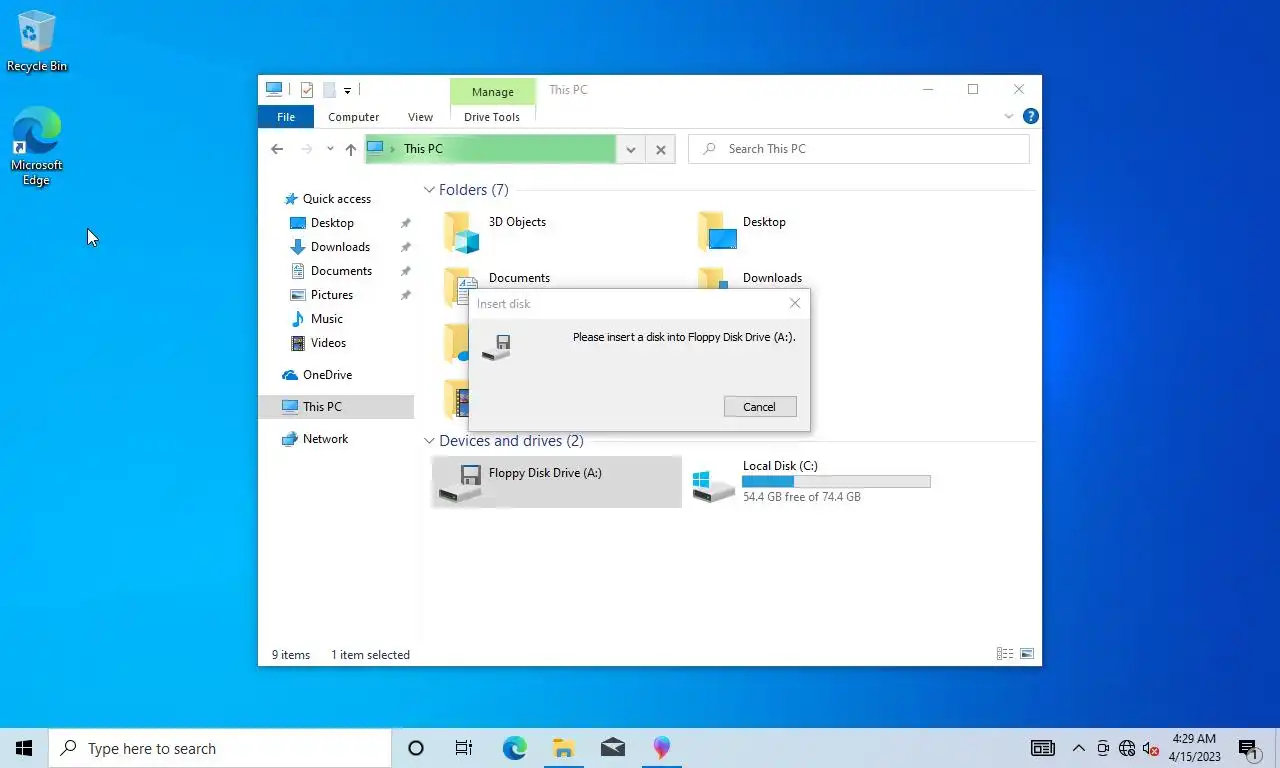Open network tray icon
Screen dimensions: 1280x768
[x=1127, y=748]
